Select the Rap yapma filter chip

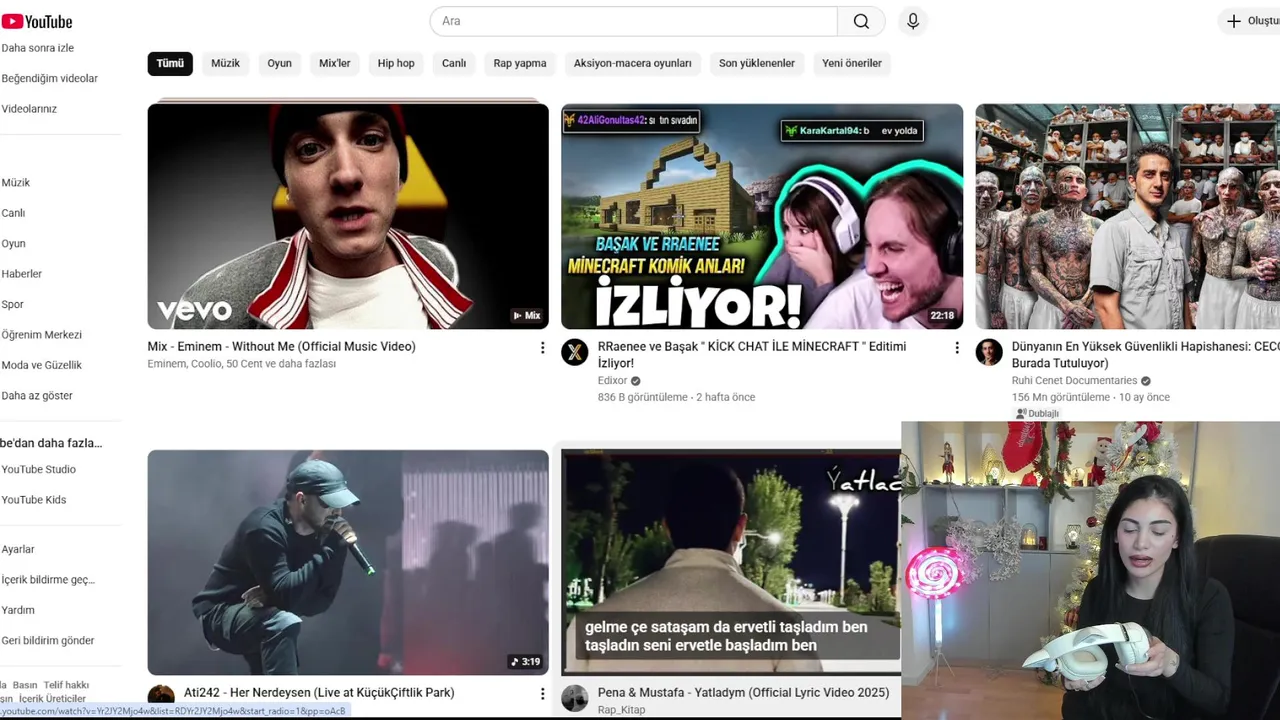(520, 63)
